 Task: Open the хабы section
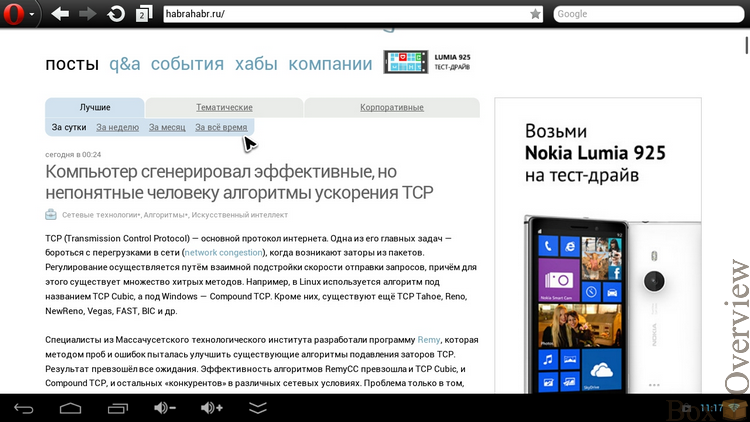(256, 64)
